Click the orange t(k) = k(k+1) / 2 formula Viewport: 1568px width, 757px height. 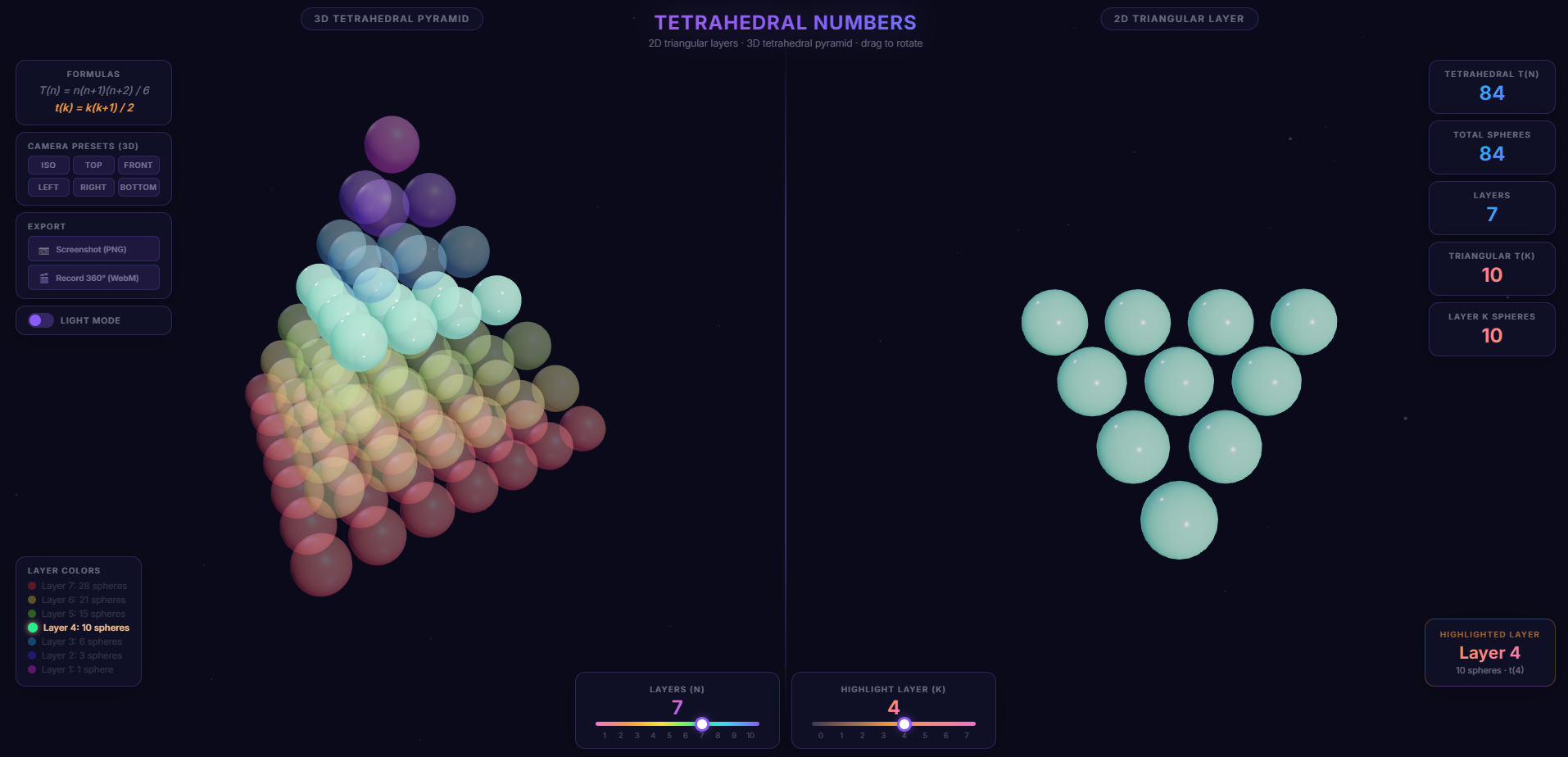pyautogui.click(x=94, y=107)
